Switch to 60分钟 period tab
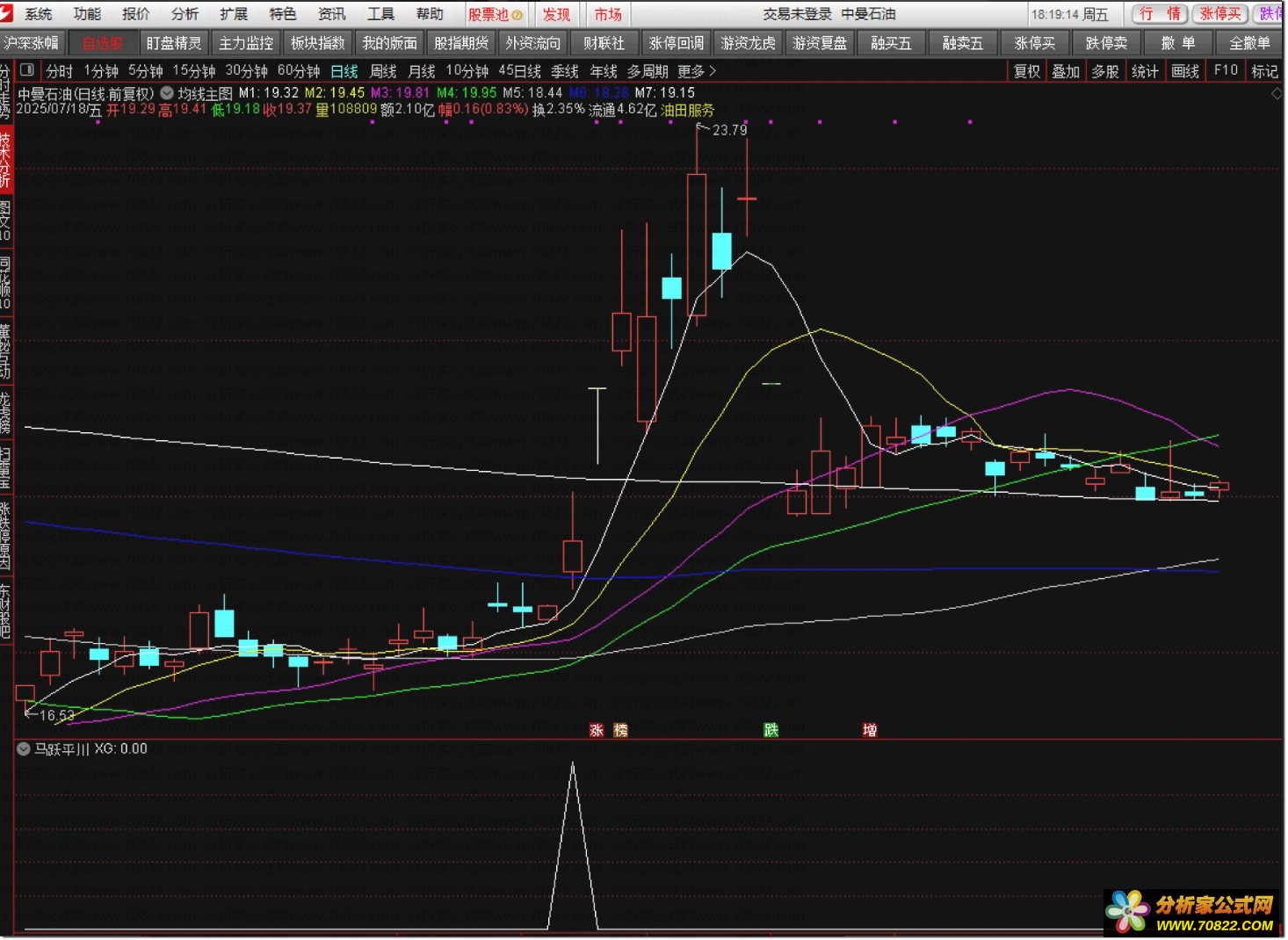Screen dimensions: 1288x940 click(x=299, y=71)
